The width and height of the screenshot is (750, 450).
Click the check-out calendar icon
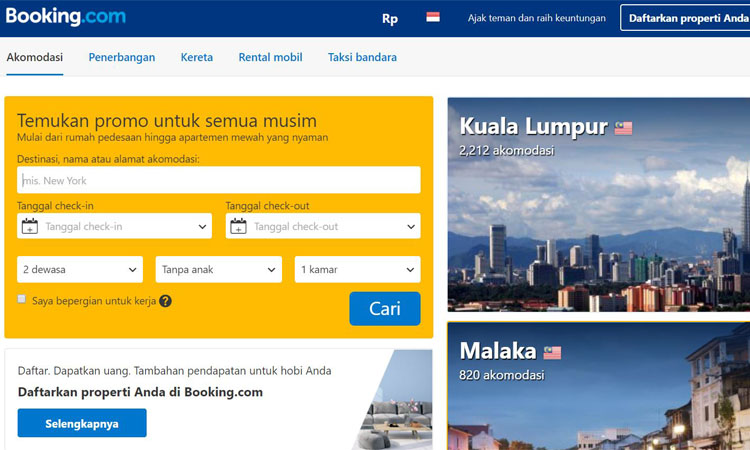[238, 226]
